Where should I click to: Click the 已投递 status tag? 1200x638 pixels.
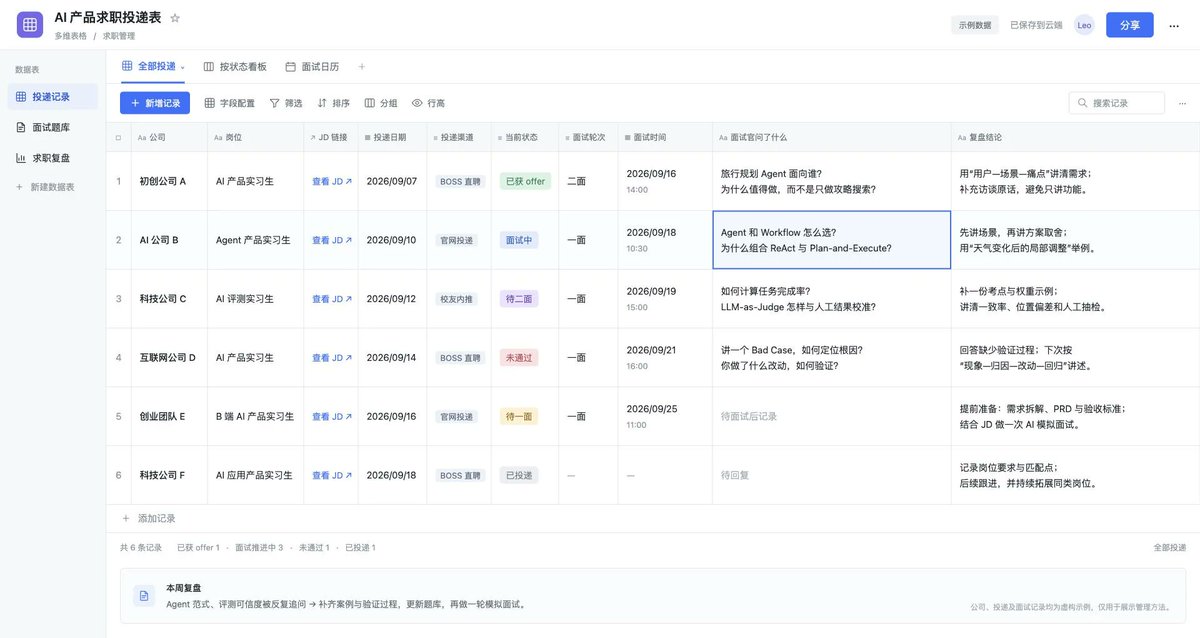(x=519, y=475)
